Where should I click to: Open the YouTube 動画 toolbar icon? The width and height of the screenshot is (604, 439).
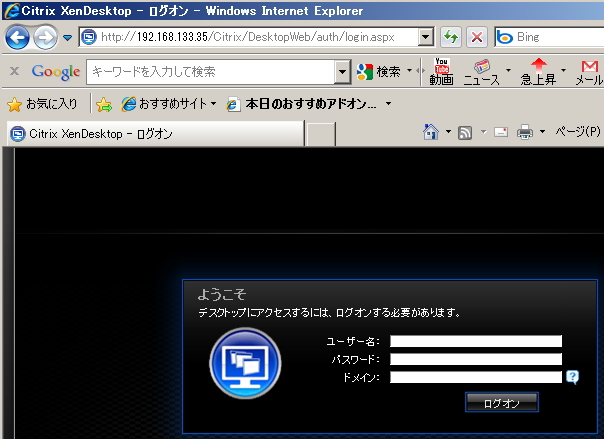(441, 72)
